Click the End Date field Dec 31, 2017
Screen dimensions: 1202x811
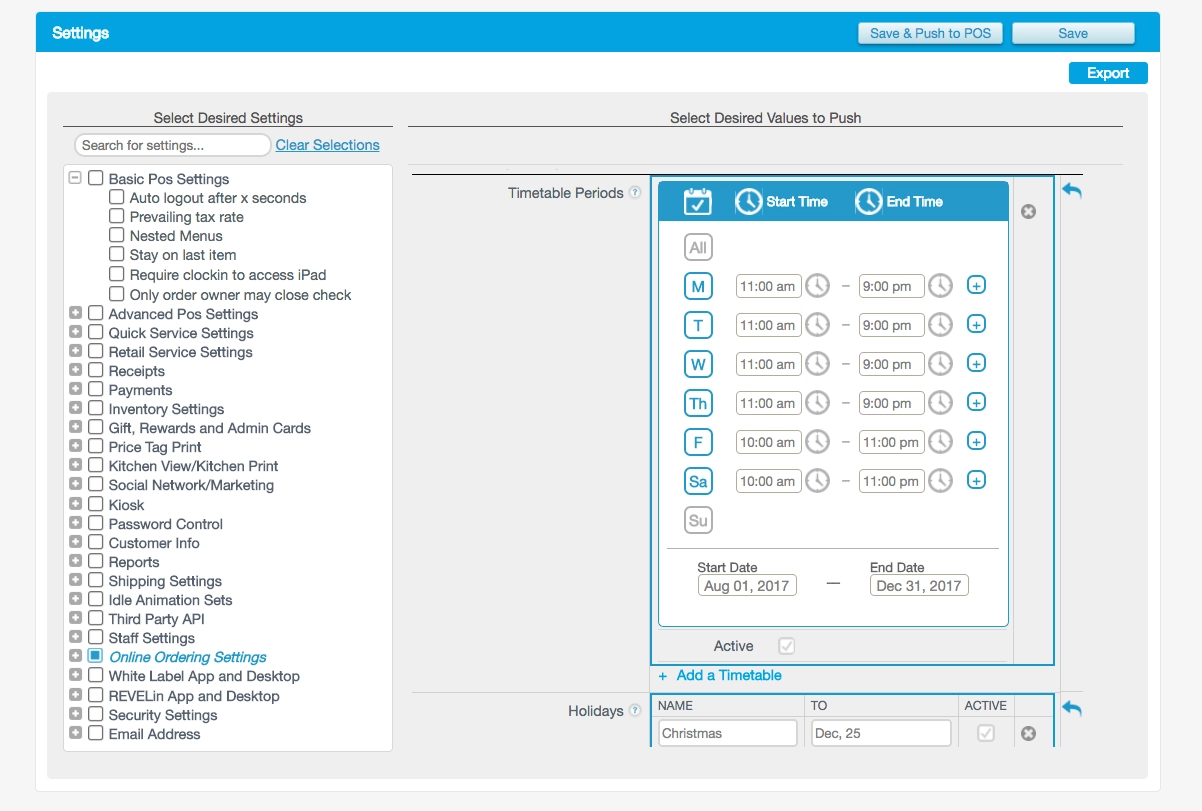(919, 586)
